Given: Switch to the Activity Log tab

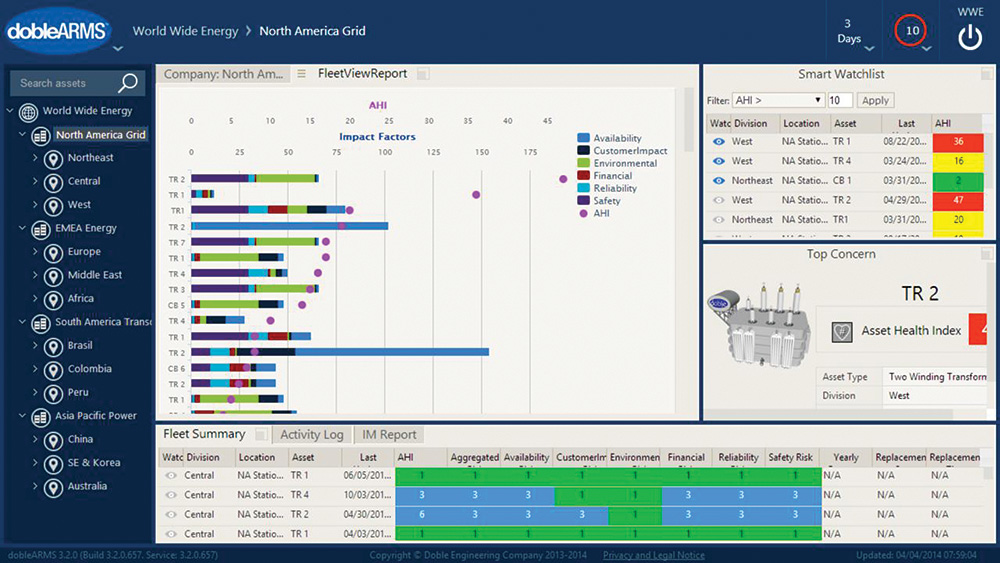Looking at the screenshot, I should (312, 435).
